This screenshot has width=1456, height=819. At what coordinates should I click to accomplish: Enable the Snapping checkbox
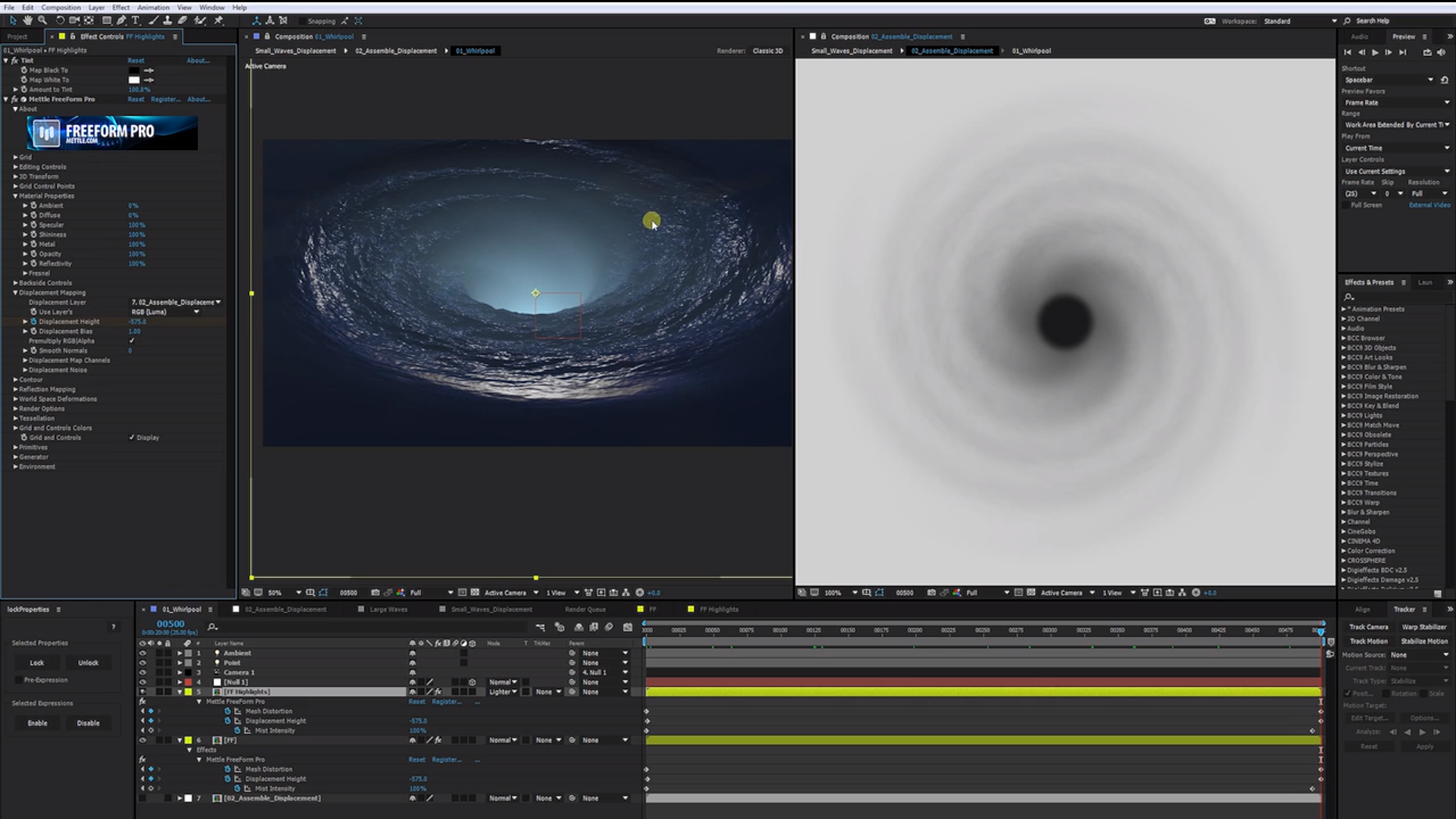click(302, 21)
